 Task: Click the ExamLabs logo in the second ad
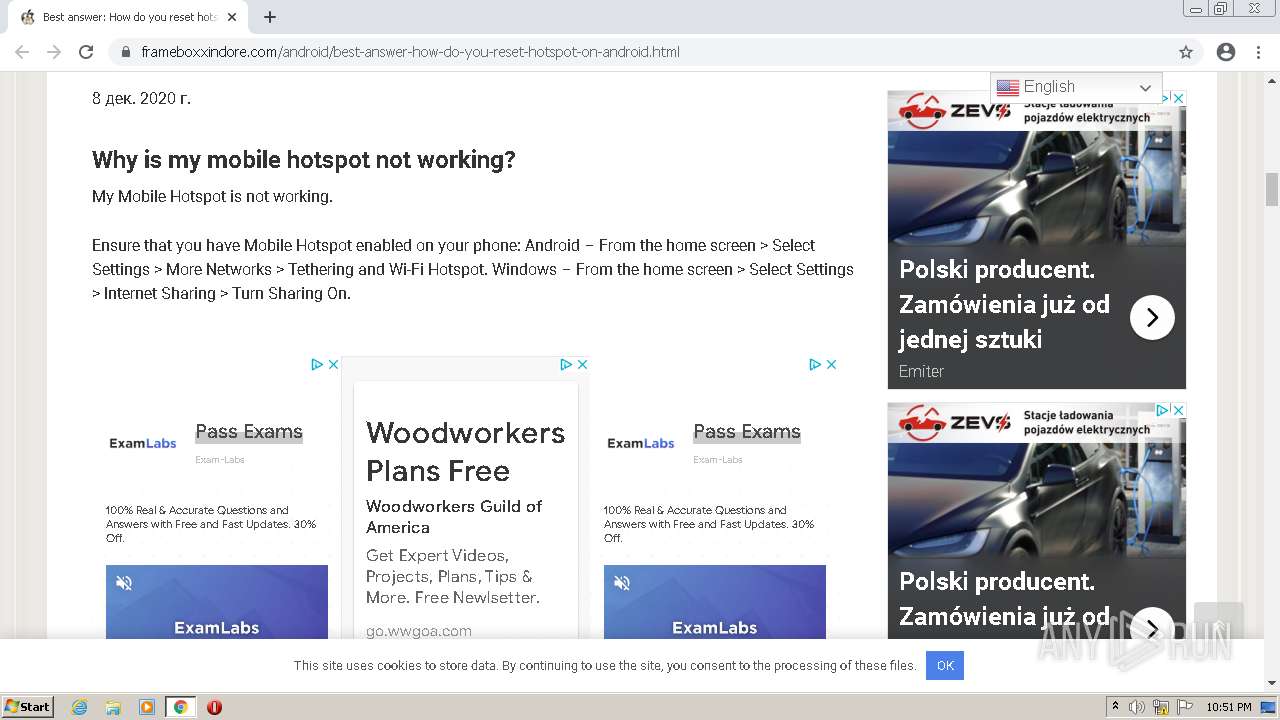(641, 443)
